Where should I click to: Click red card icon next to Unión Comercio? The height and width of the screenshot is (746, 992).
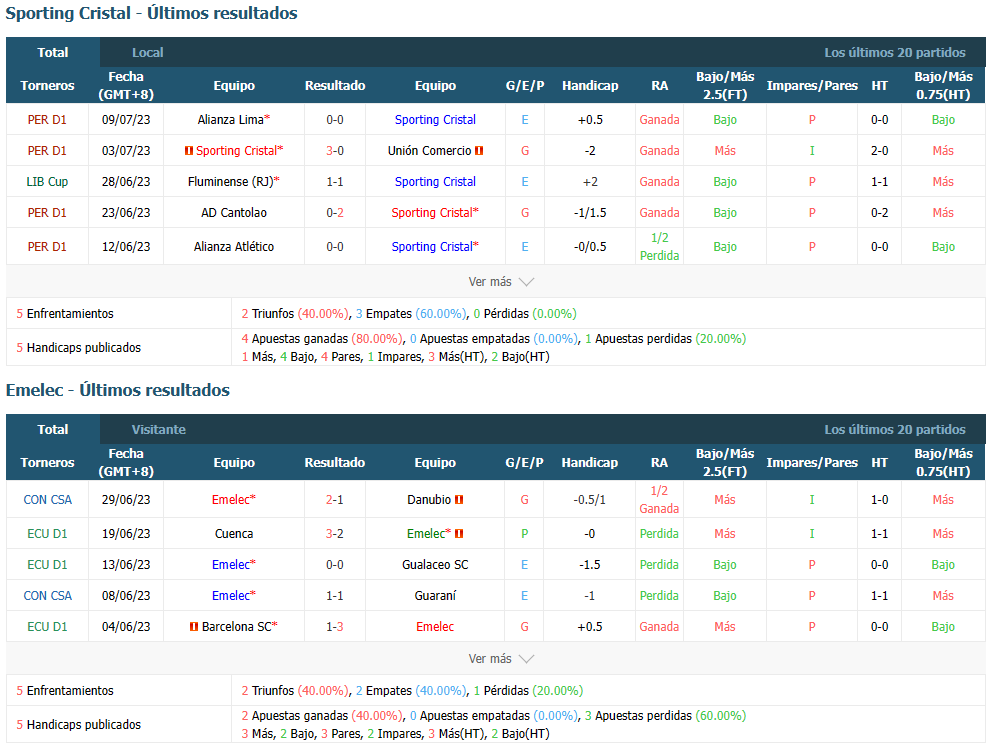tap(479, 151)
